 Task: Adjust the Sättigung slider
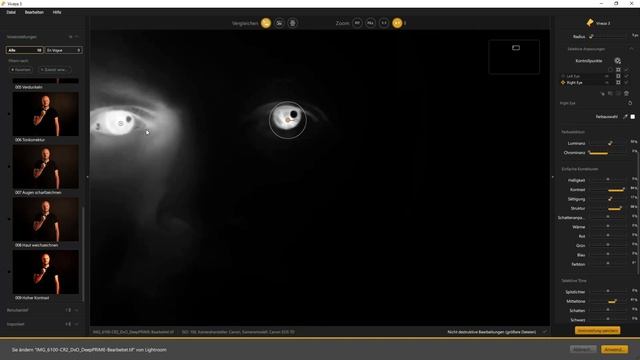607,199
